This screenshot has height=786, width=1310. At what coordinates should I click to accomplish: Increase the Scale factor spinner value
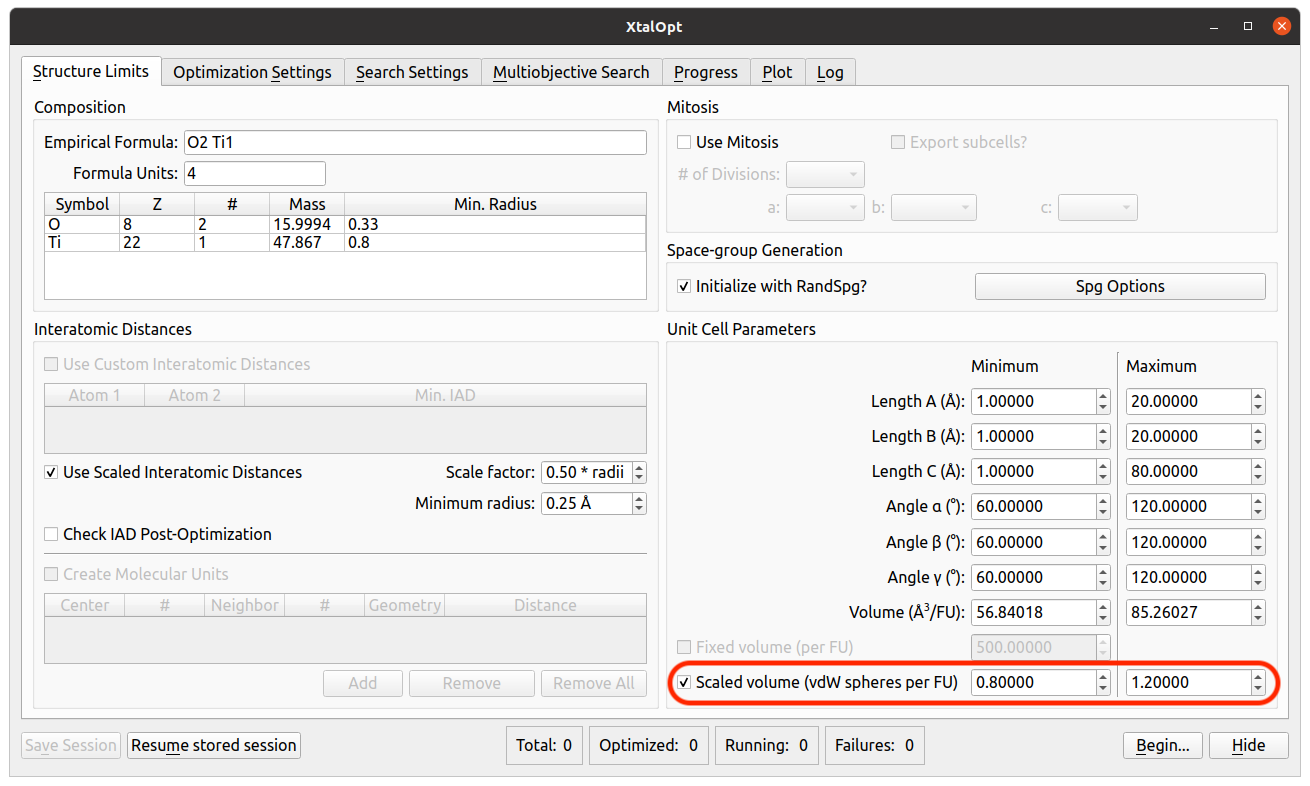pos(639,467)
